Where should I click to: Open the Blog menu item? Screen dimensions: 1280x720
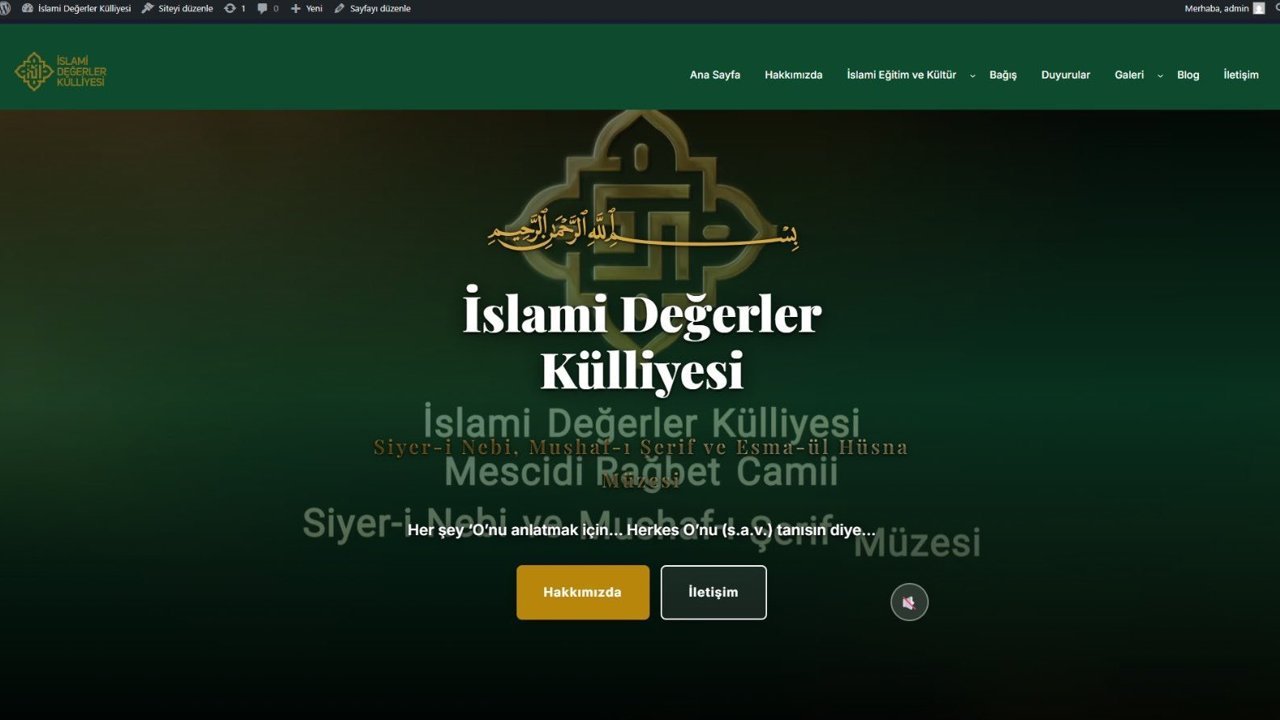pos(1188,74)
